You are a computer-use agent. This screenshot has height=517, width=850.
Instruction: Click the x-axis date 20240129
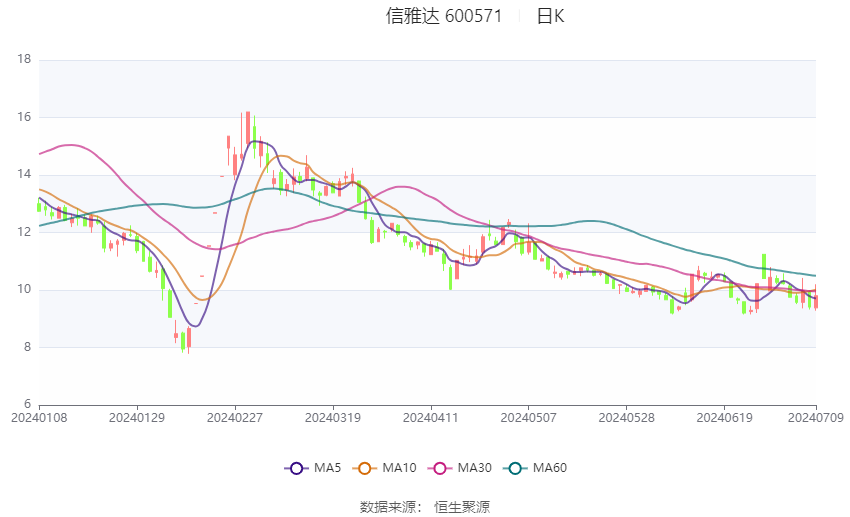point(137,418)
